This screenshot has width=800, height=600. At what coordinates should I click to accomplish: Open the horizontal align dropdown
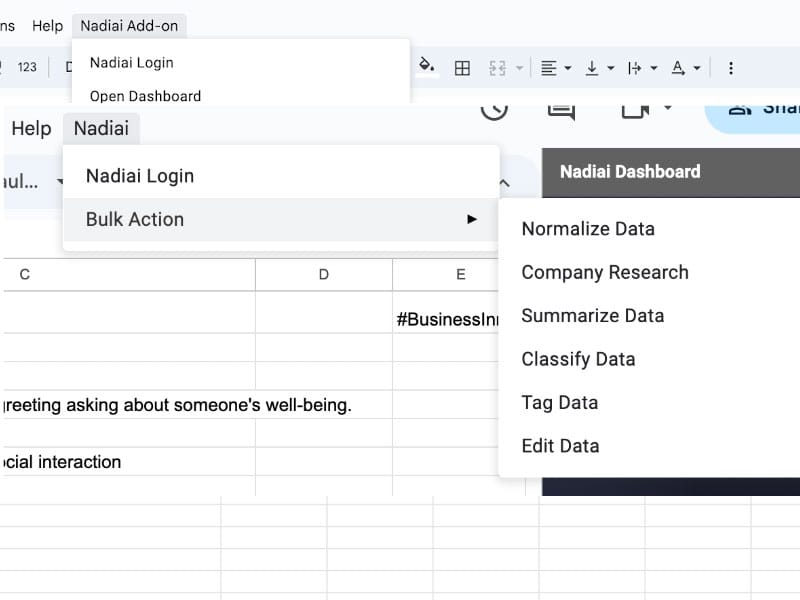pos(556,68)
